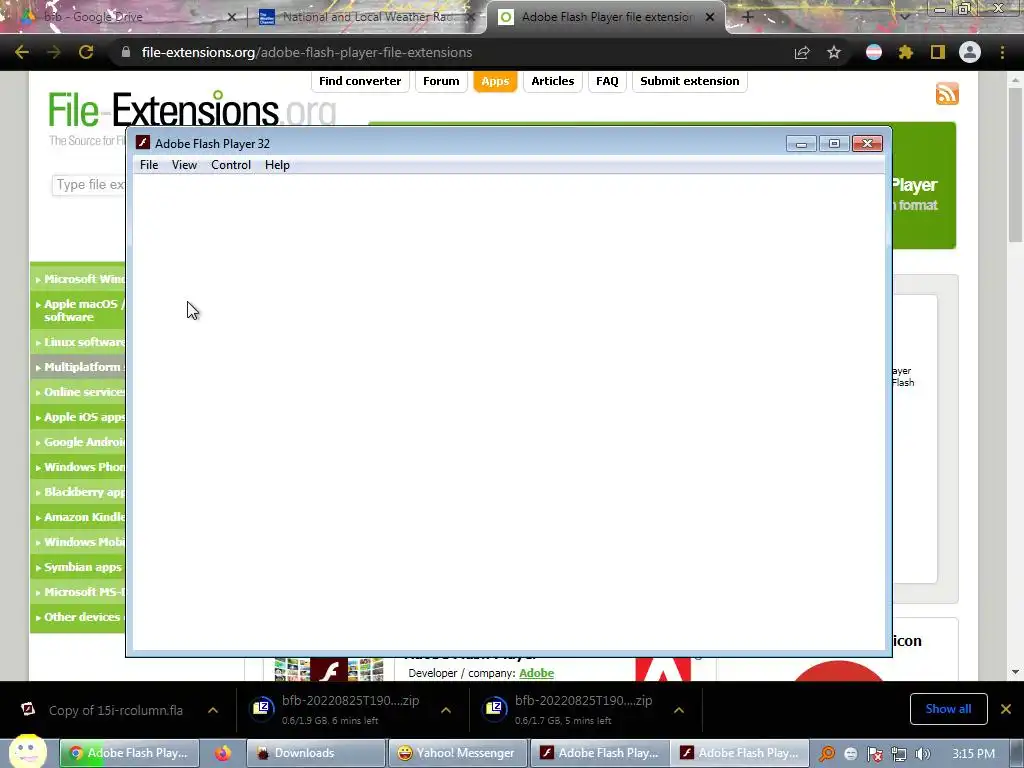Open a new Chrome tab

748,17
